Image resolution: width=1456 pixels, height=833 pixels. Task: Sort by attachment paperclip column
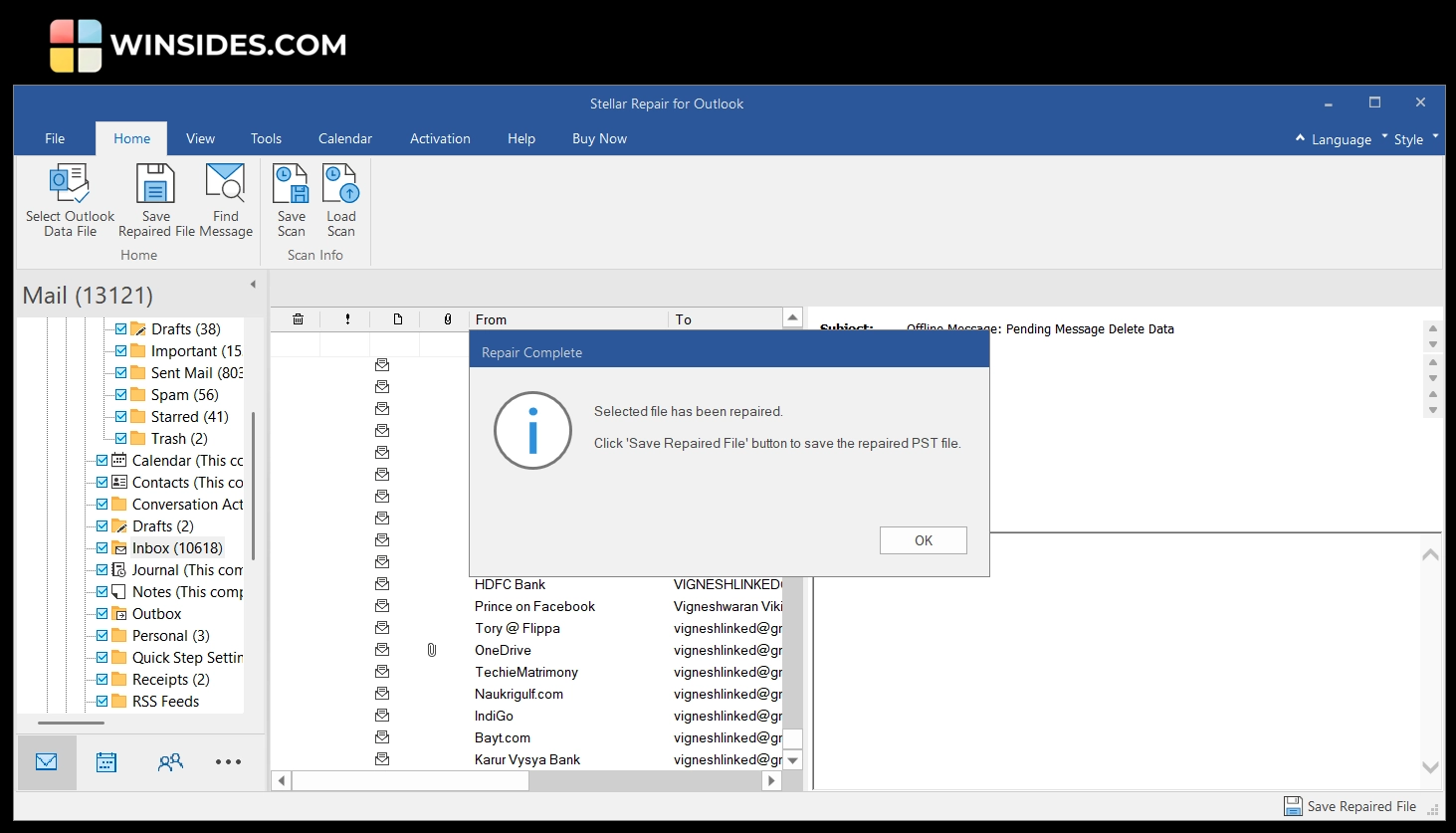[448, 319]
